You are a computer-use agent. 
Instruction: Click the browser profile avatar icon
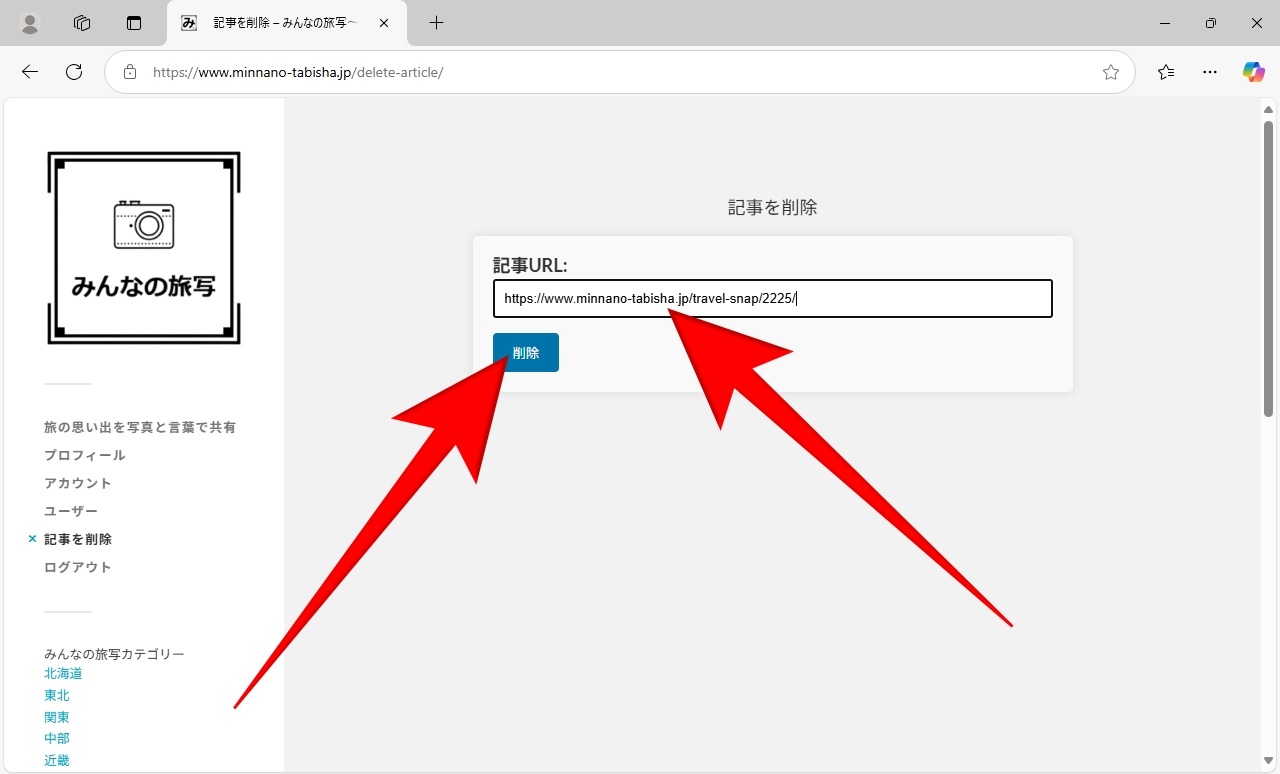(30, 23)
